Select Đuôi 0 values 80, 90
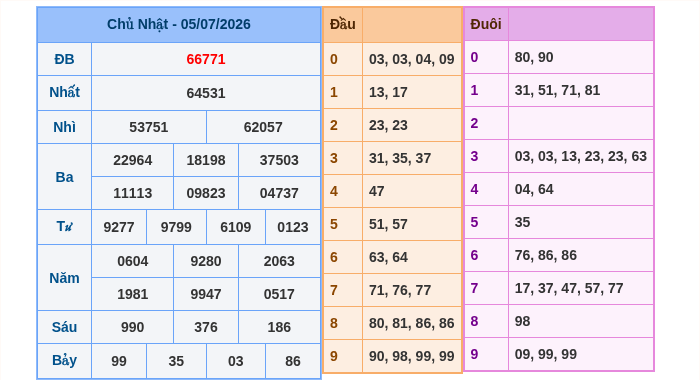700x380 pixels. click(x=534, y=58)
